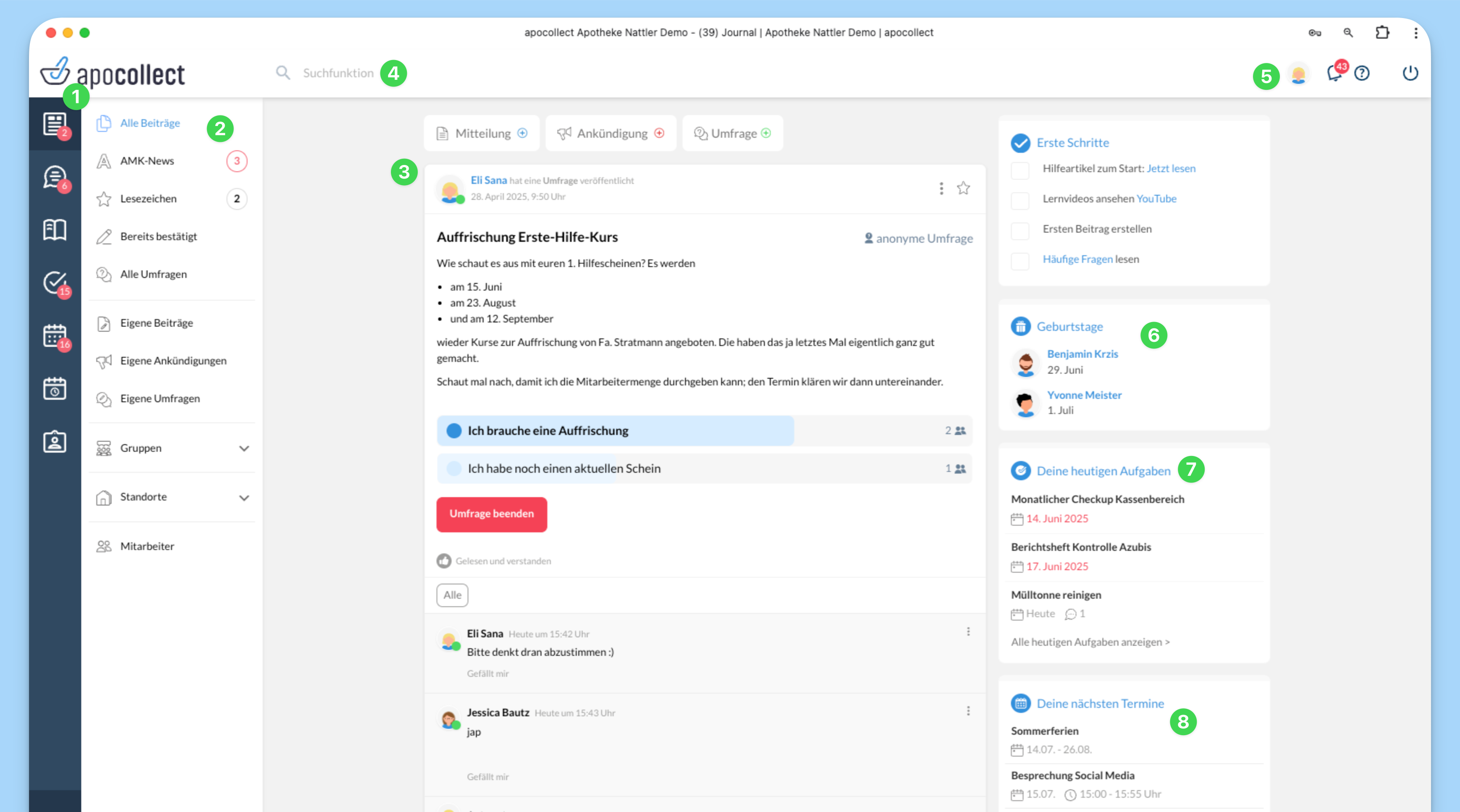Open the chat messages sidebar icon

coord(55,177)
